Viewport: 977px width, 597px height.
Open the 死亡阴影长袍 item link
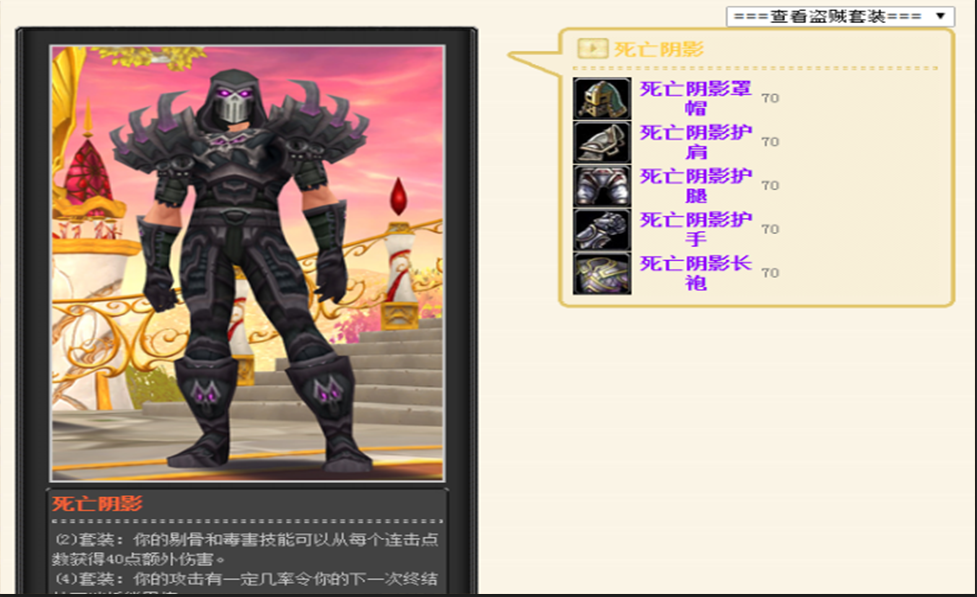click(695, 273)
